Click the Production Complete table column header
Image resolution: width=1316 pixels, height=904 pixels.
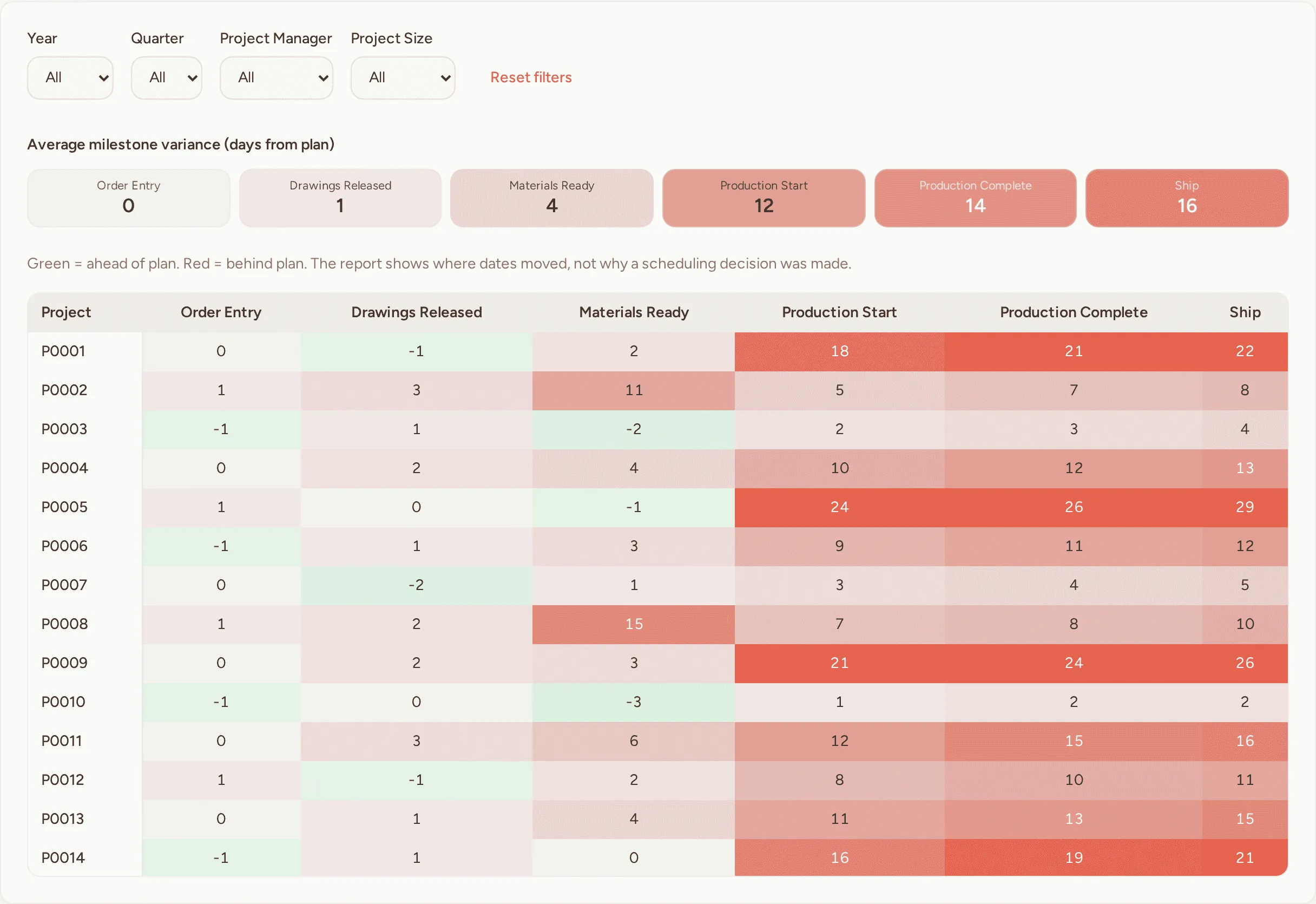point(1074,312)
